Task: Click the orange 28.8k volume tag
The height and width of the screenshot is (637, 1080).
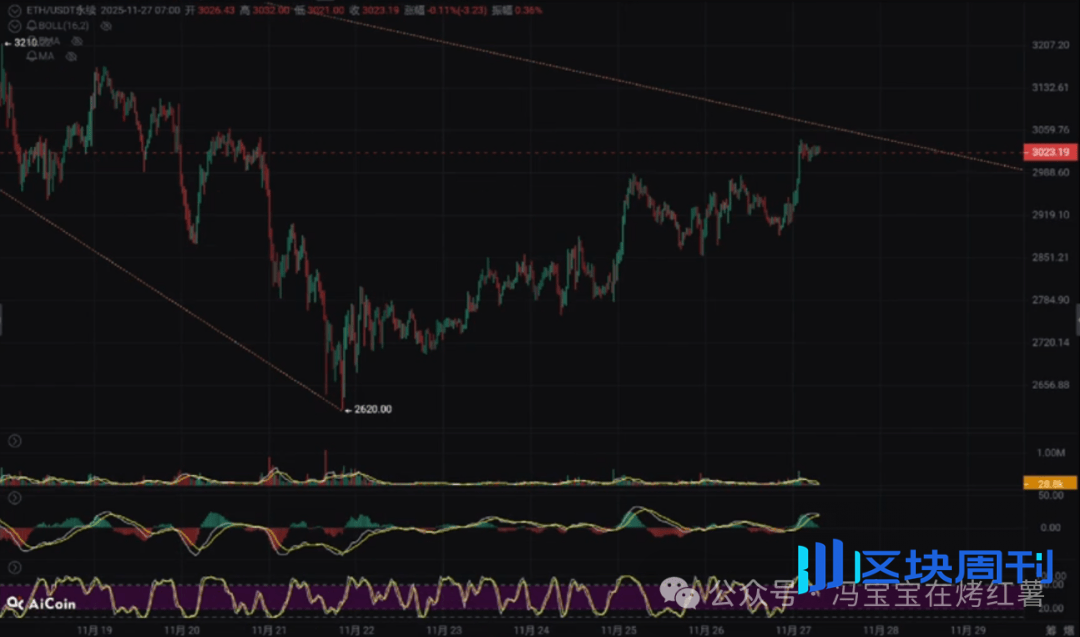Action: tap(1049, 483)
